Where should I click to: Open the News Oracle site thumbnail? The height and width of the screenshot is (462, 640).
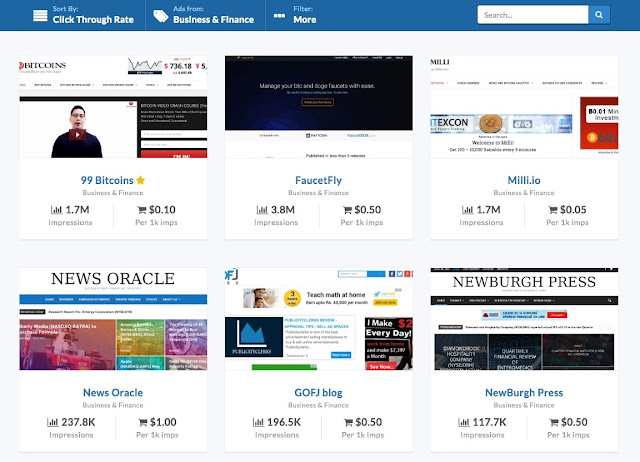[113, 319]
